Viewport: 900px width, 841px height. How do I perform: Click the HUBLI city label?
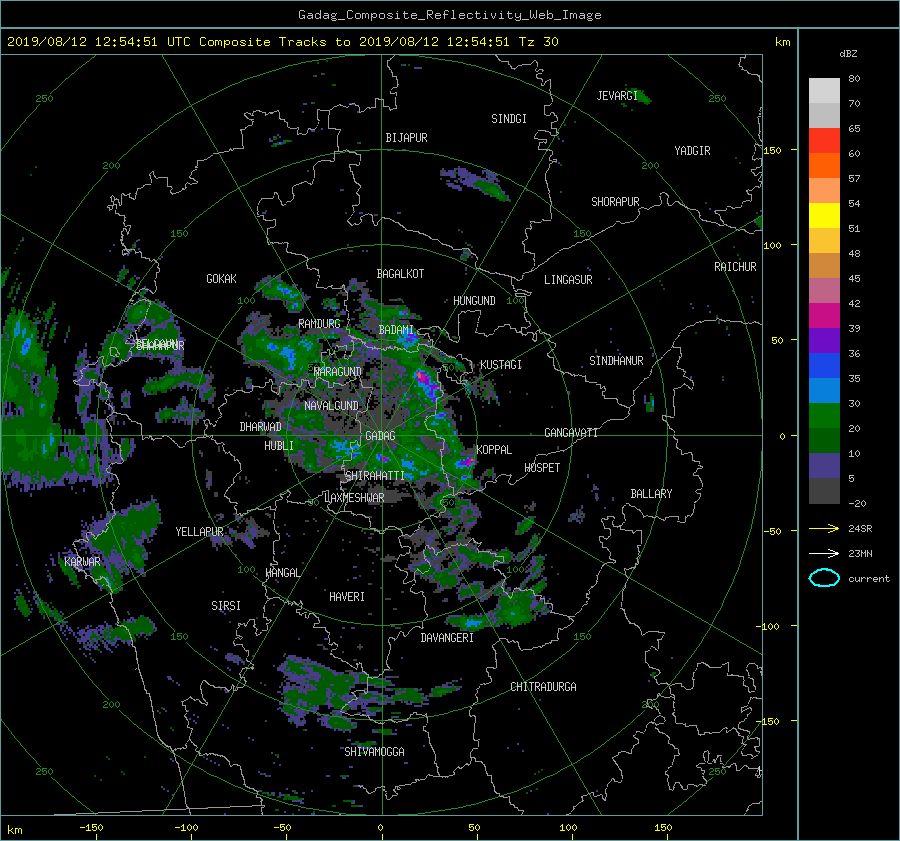pyautogui.click(x=279, y=446)
